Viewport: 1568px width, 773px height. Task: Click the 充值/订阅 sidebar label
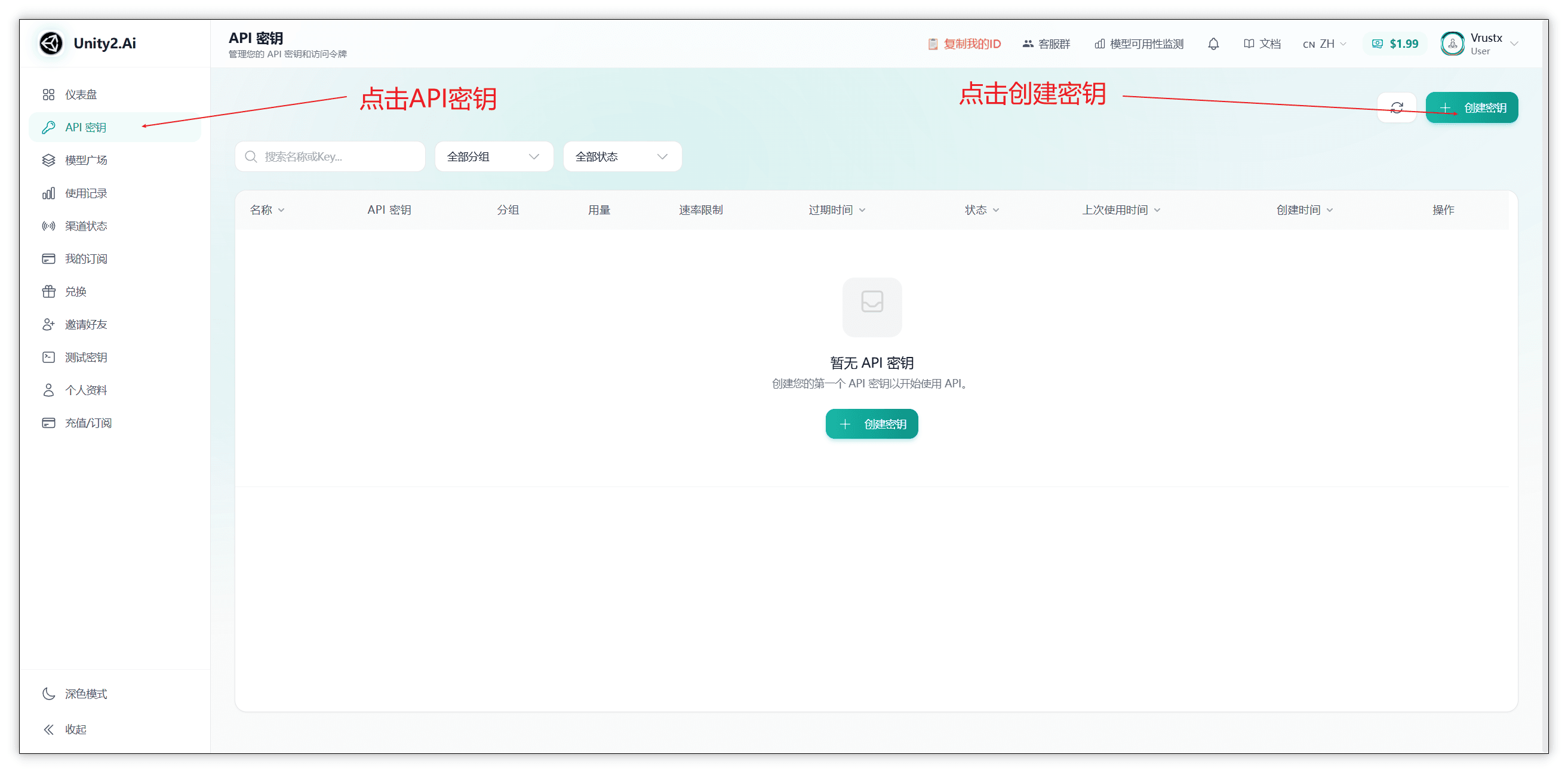[88, 423]
